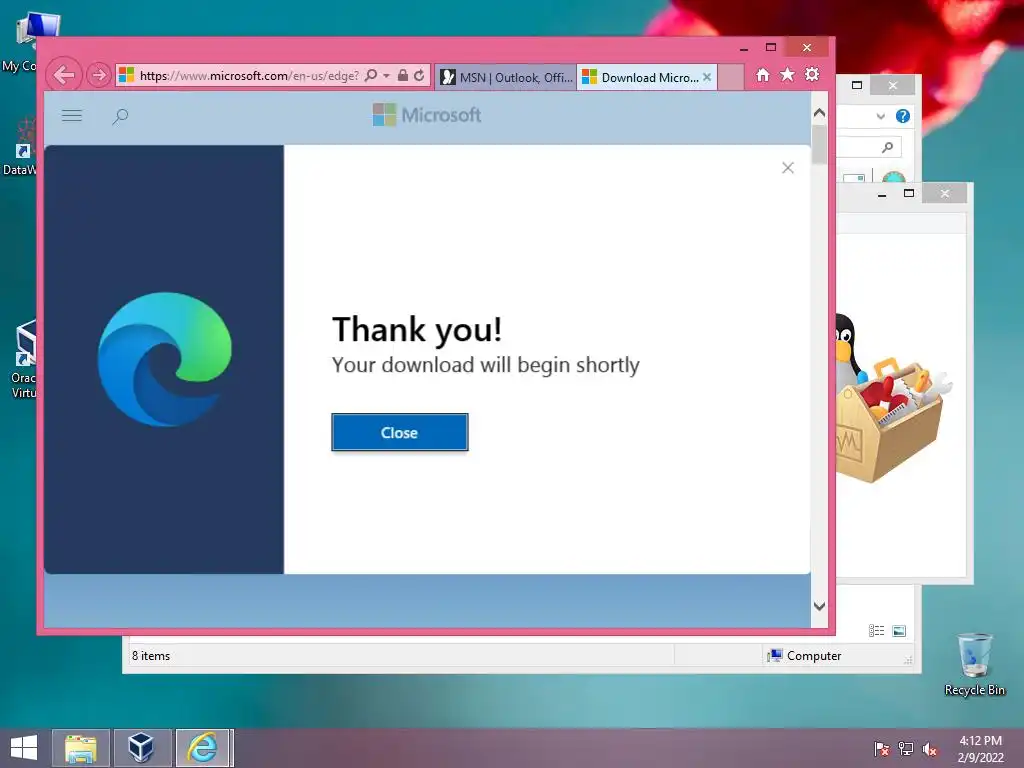Viewport: 1024px width, 768px height.
Task: Click the browser Back arrow button
Action: 64,75
